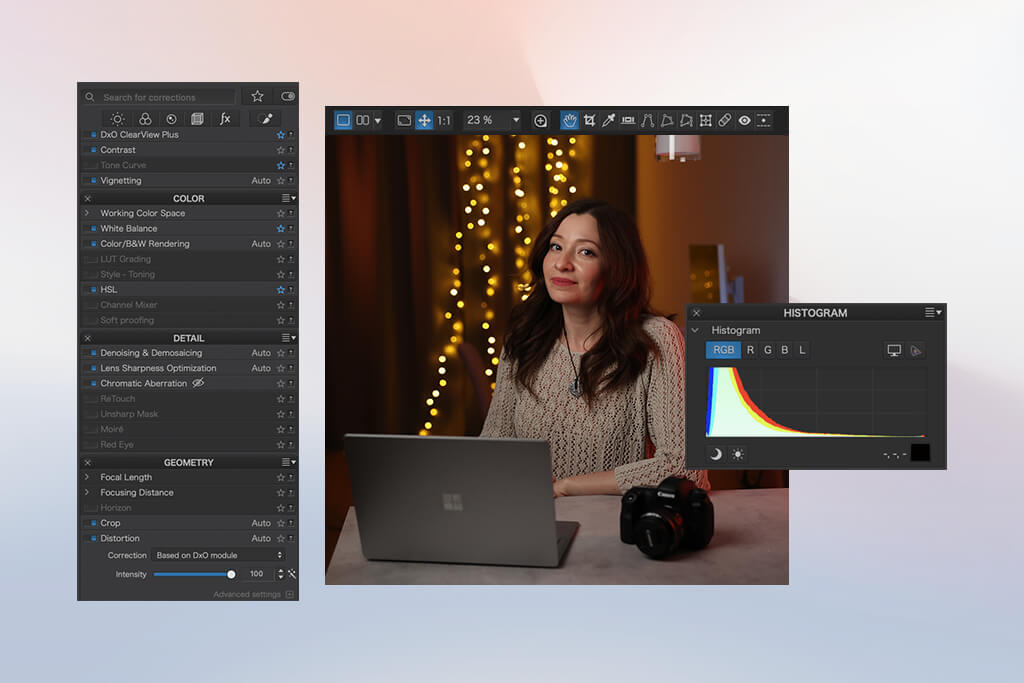Show only favorite corrections star
1024x683 pixels.
tap(257, 97)
